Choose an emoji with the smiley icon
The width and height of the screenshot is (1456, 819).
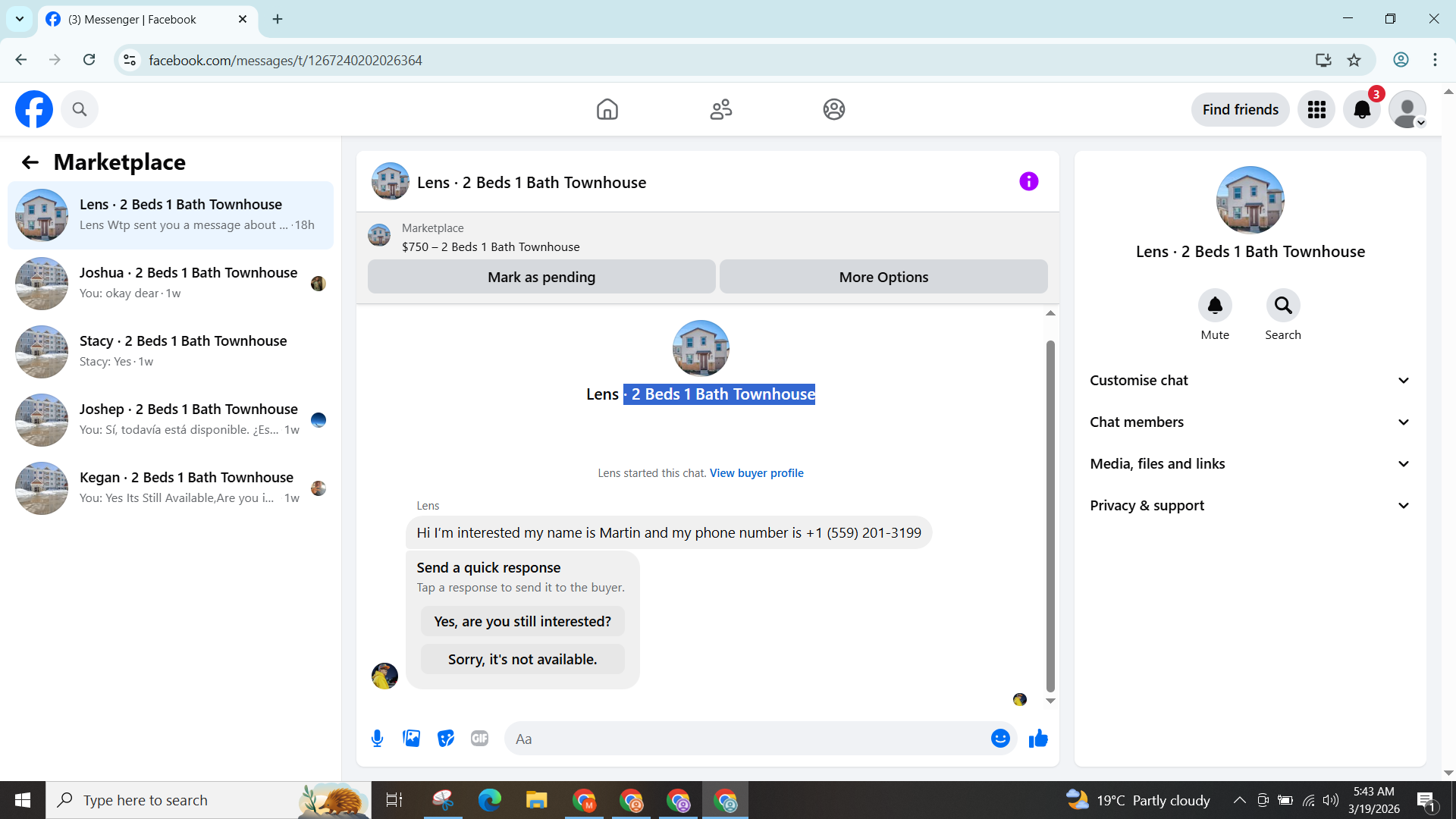[x=1000, y=739]
